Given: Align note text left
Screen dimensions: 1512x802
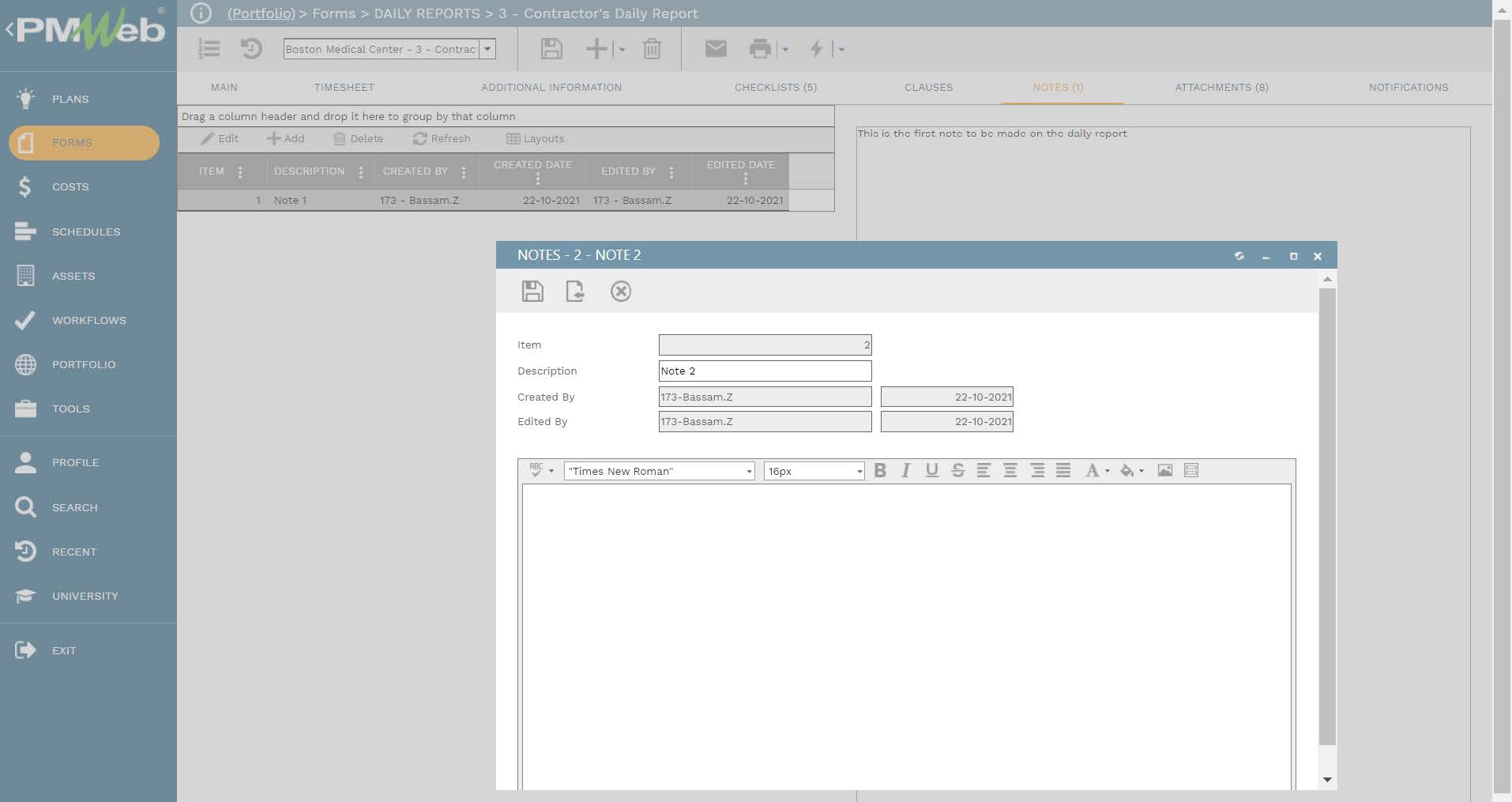Looking at the screenshot, I should click(984, 471).
